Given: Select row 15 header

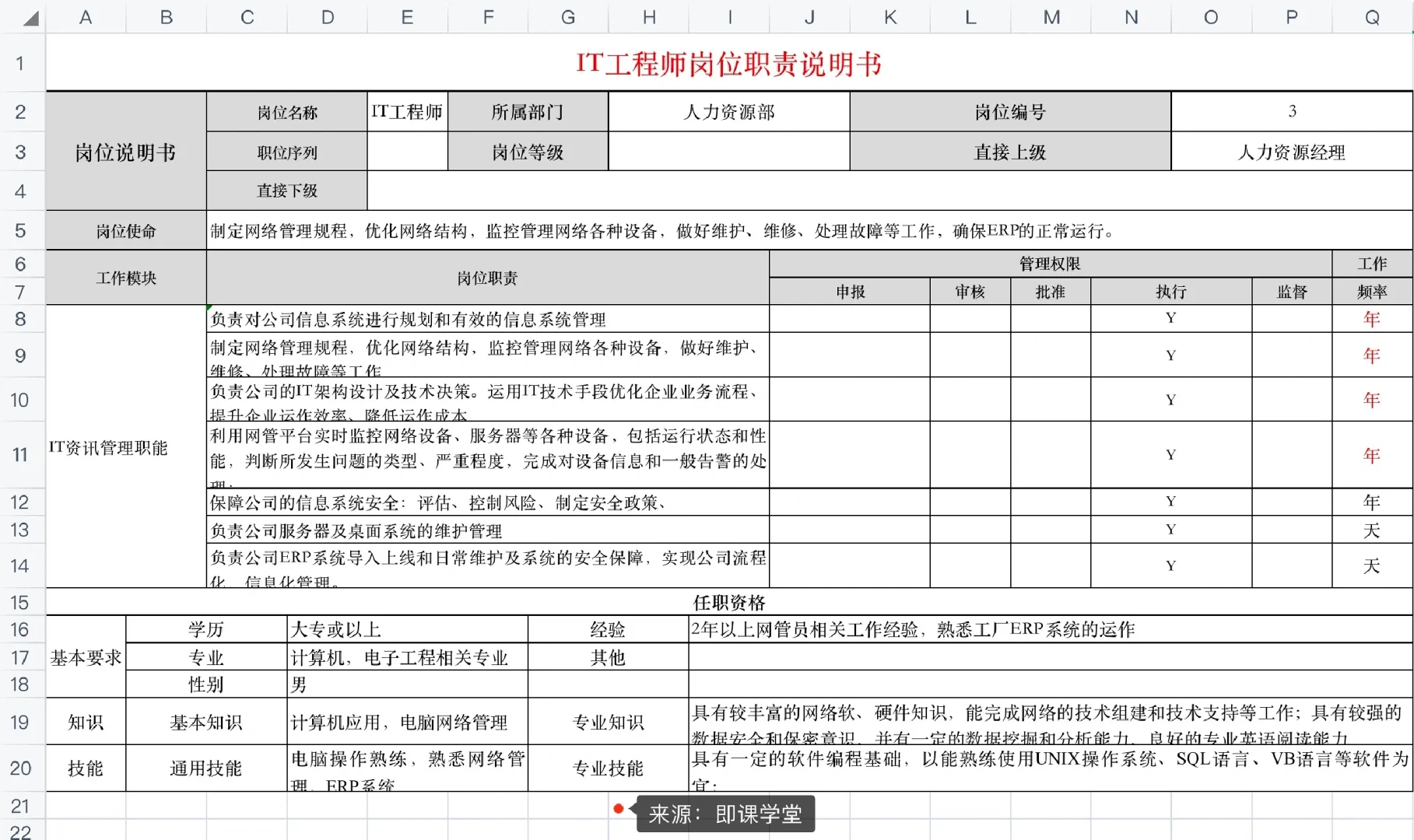Looking at the screenshot, I should coord(21,602).
